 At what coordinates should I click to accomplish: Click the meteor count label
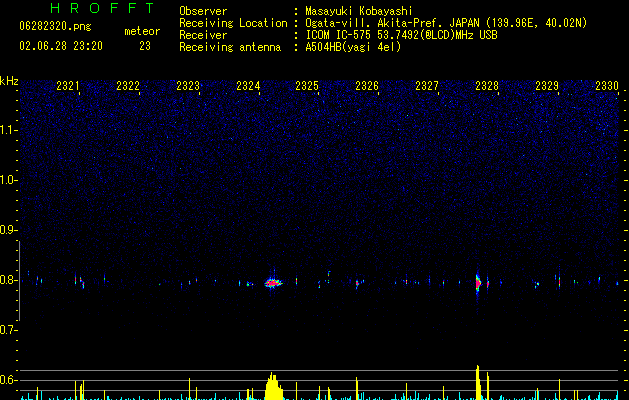[142, 31]
